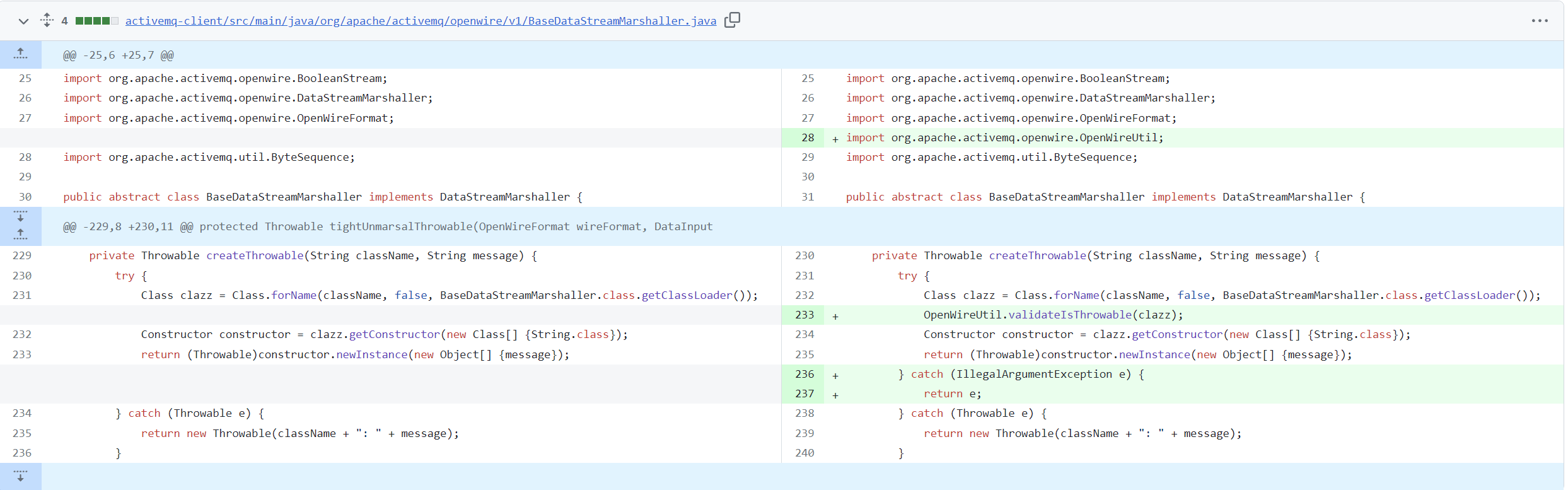Click added line number 233 on right

(804, 315)
